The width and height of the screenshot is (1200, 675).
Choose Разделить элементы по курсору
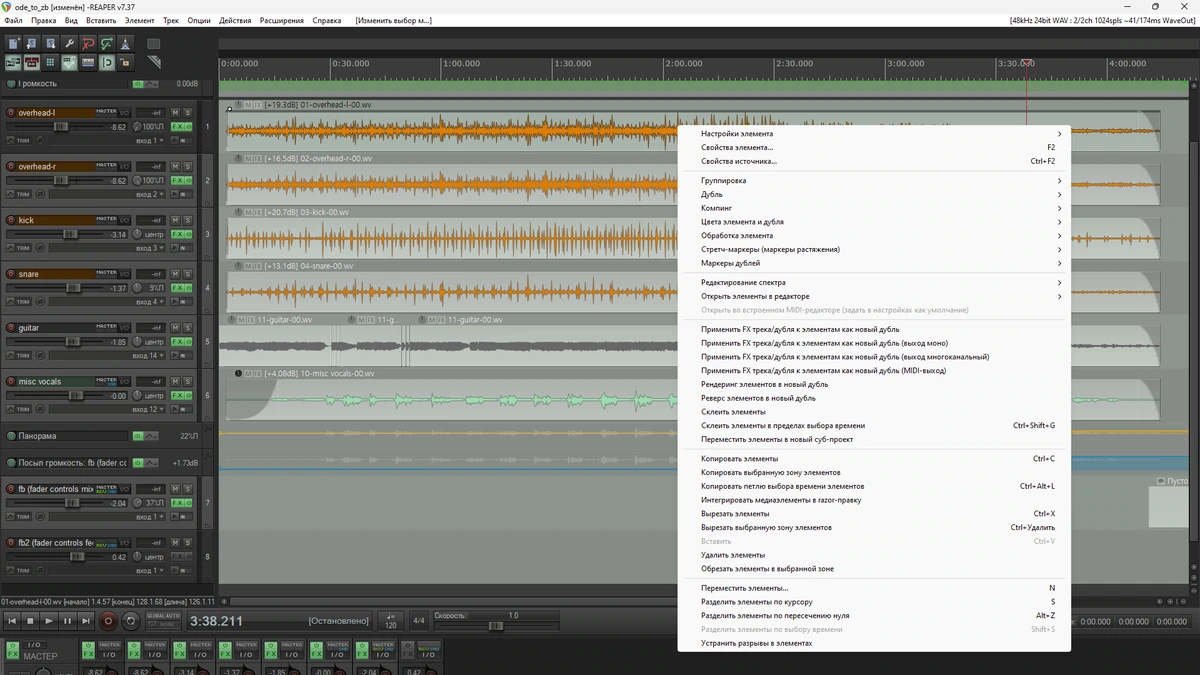click(874, 602)
